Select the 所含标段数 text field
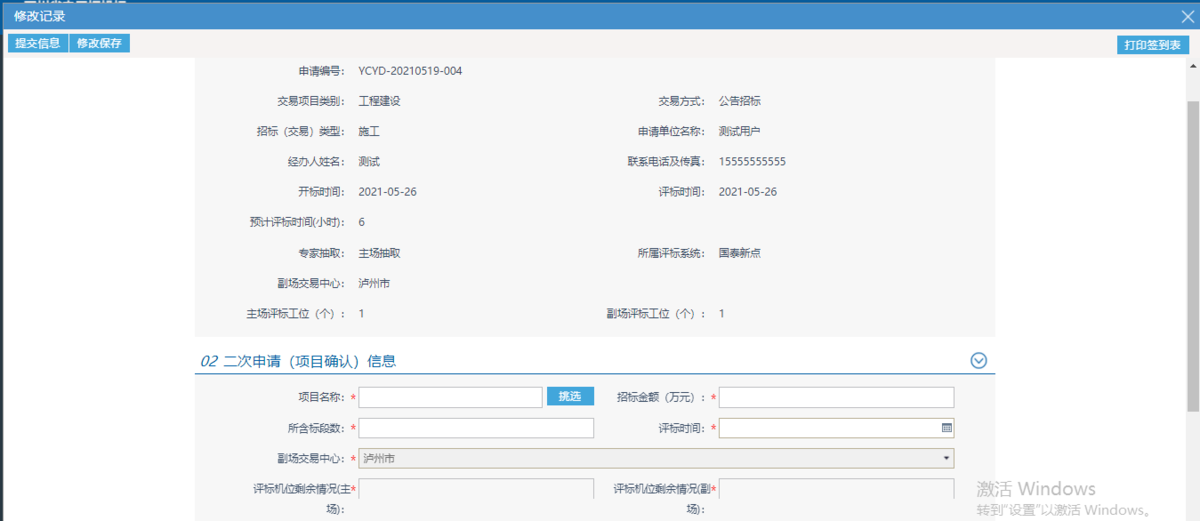The image size is (1200, 521). 476,428
